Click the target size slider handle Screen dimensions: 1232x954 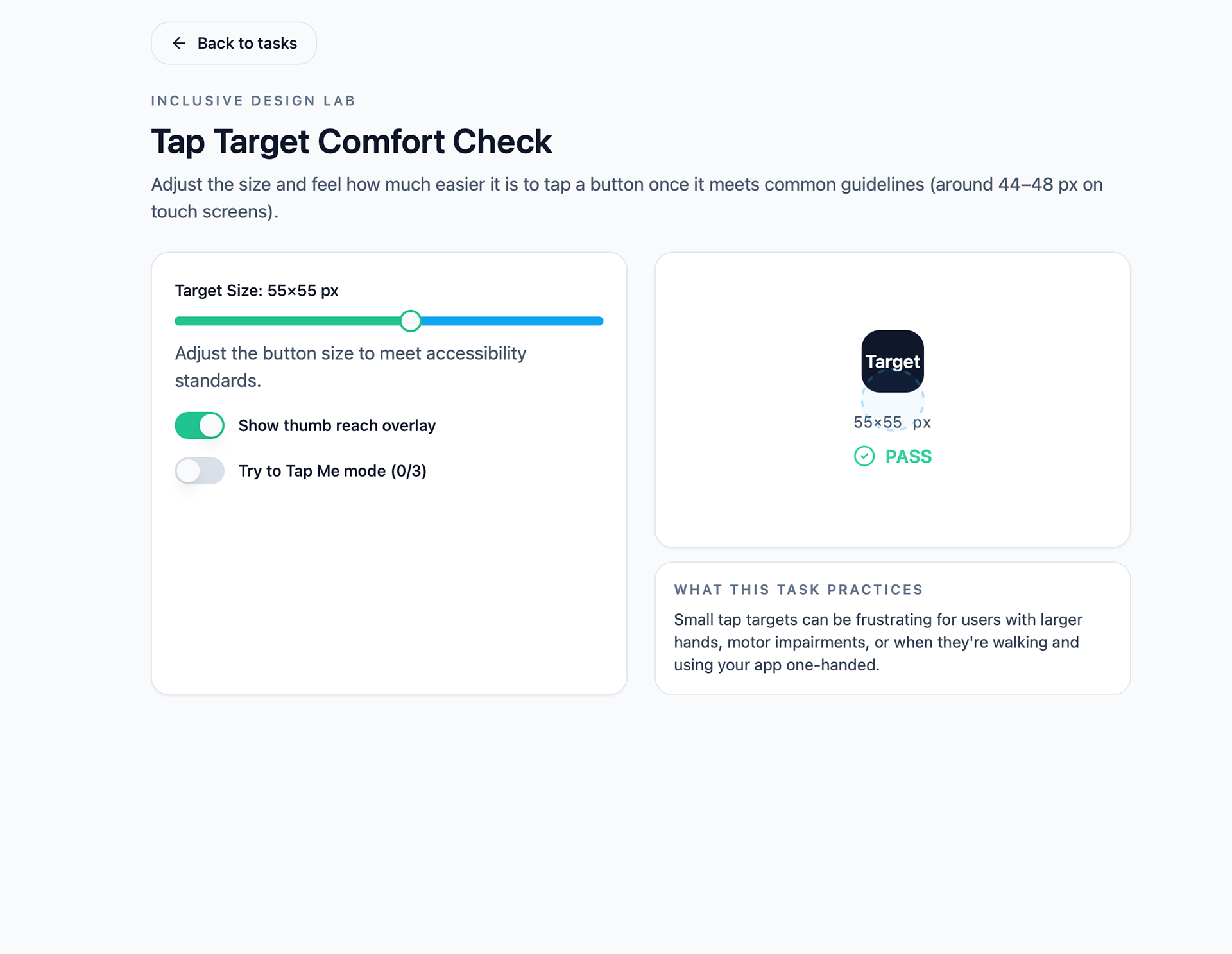pyautogui.click(x=411, y=321)
